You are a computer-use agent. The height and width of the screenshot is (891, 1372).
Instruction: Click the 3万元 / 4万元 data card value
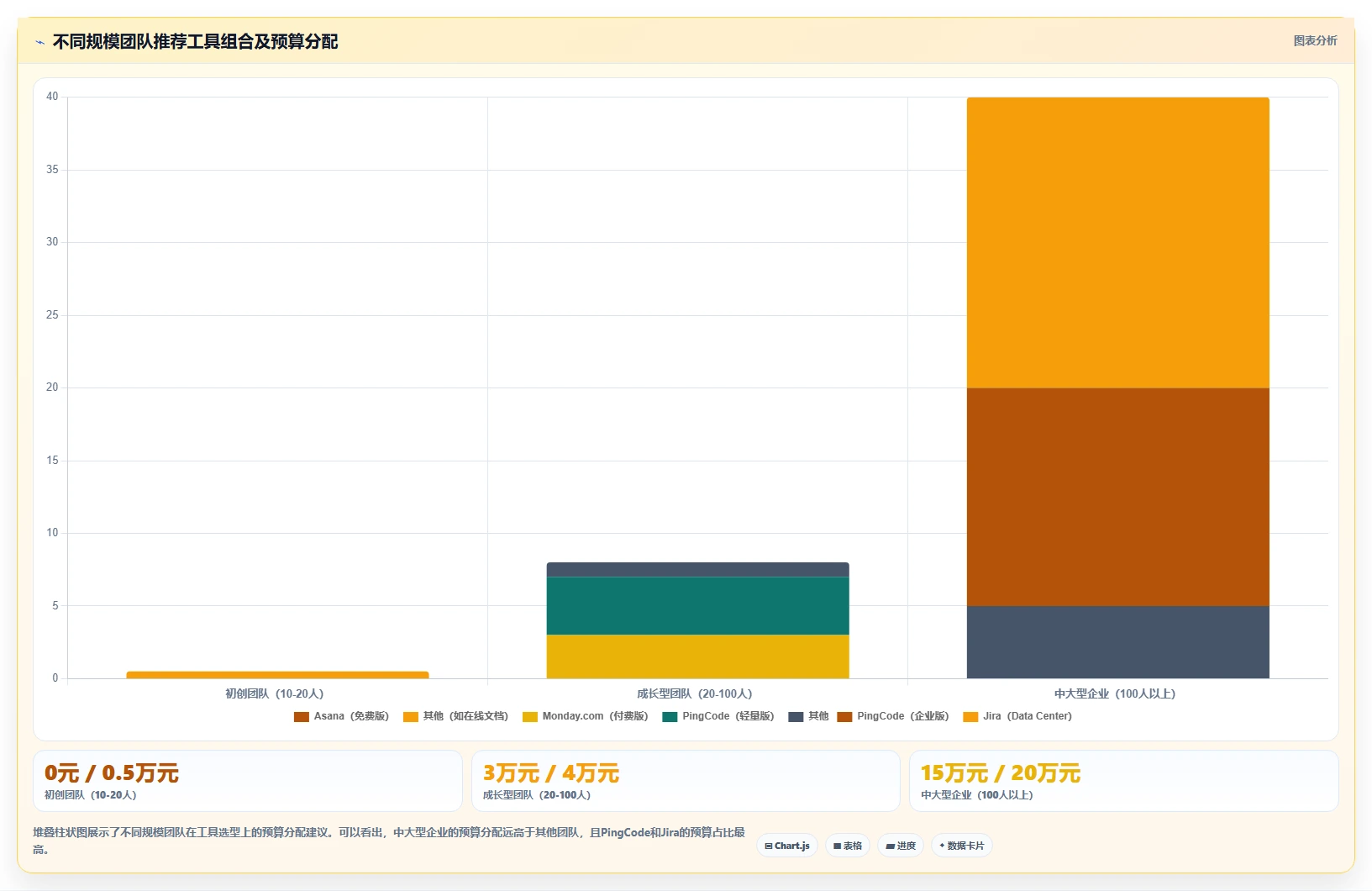click(x=551, y=773)
